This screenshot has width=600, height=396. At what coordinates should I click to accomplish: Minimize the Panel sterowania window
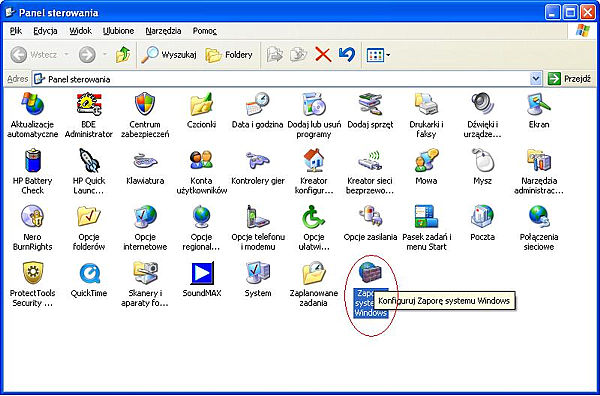pos(553,13)
